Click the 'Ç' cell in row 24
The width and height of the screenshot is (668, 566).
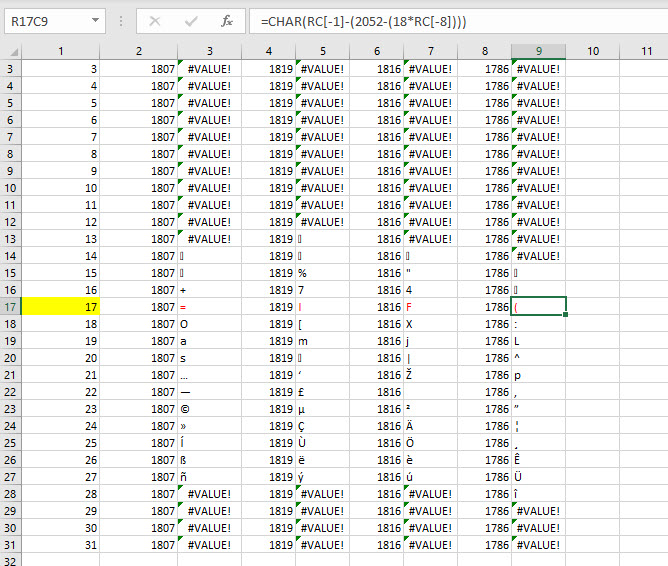pos(322,426)
